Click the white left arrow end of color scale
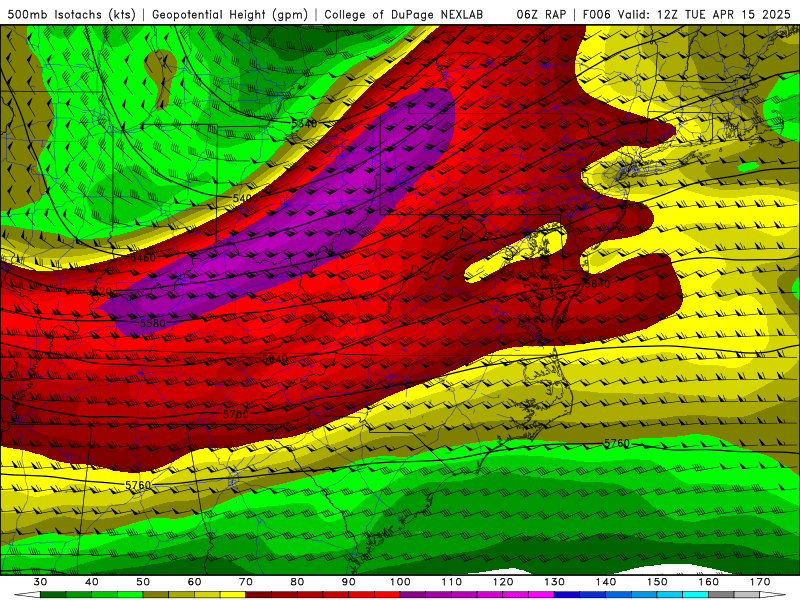The width and height of the screenshot is (800, 600). [x=28, y=595]
